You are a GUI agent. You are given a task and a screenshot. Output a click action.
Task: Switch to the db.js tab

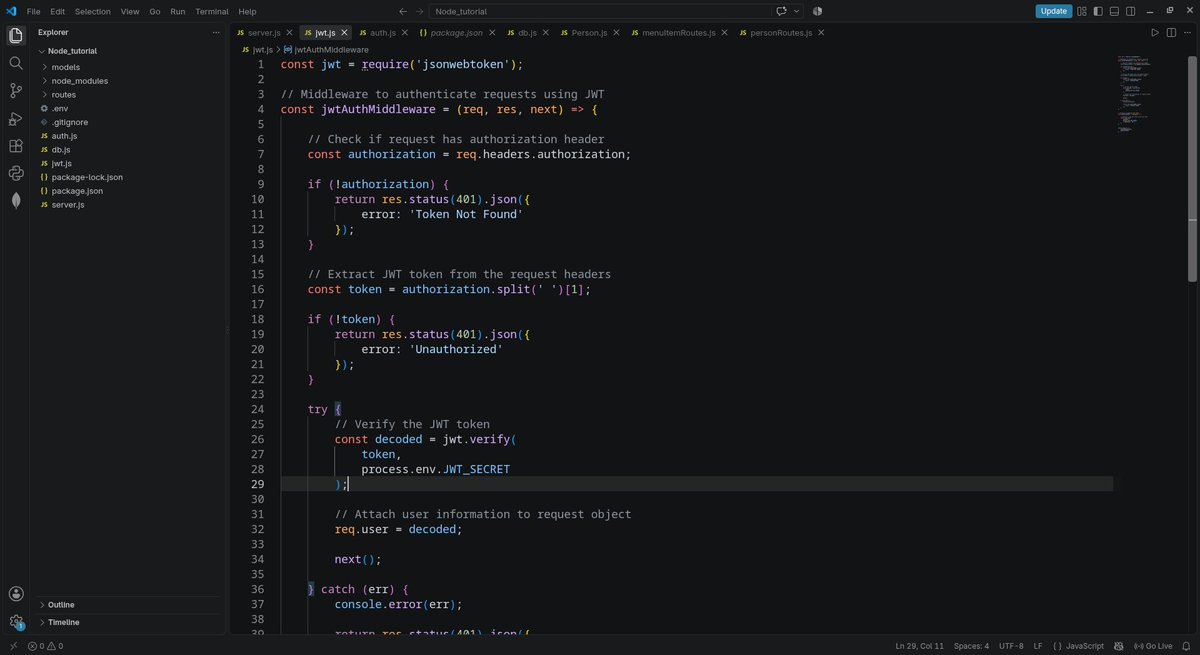click(527, 33)
